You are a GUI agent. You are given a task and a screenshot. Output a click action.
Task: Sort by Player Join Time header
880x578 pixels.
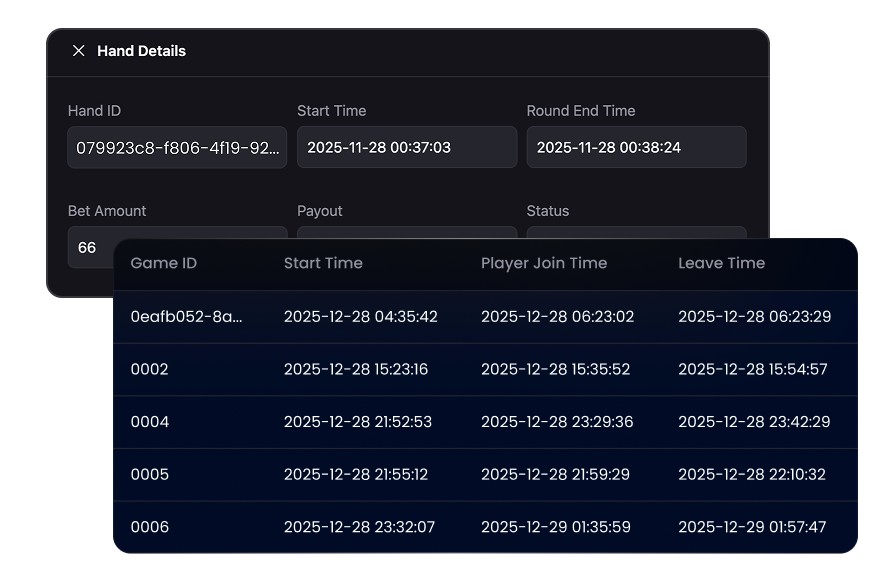(544, 263)
